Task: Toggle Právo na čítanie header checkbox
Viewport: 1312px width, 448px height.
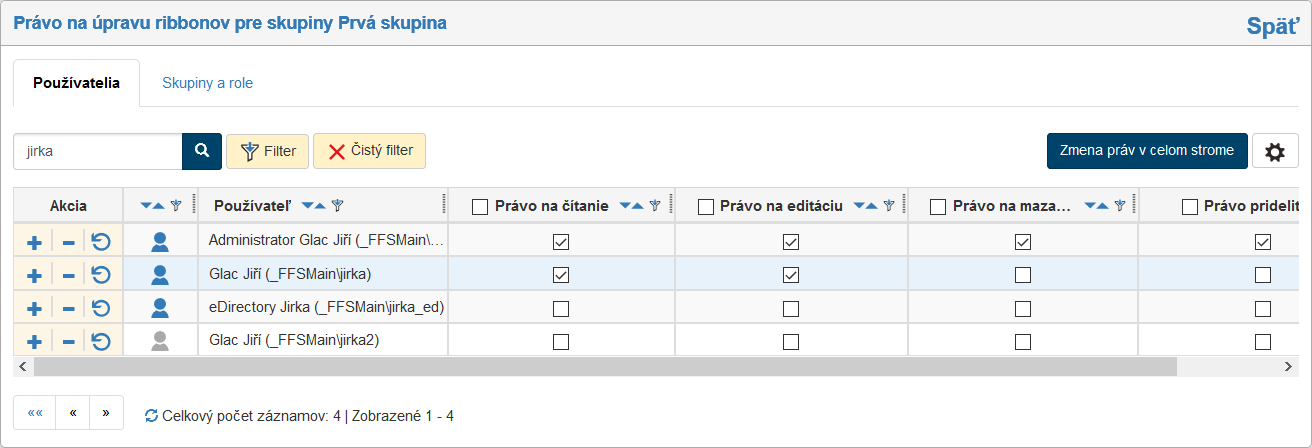Action: (480, 207)
